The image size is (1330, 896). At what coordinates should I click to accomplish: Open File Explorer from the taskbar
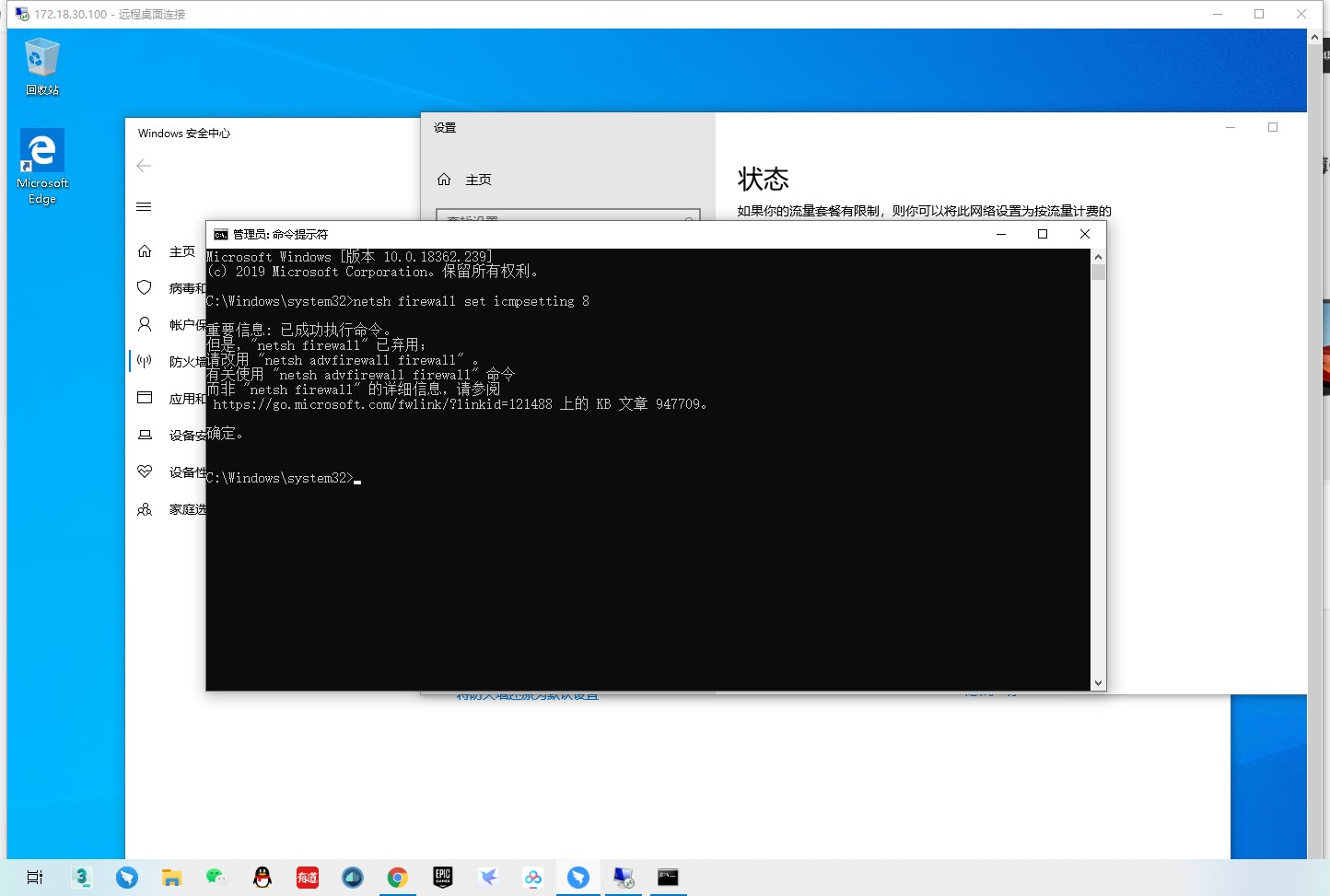(172, 878)
